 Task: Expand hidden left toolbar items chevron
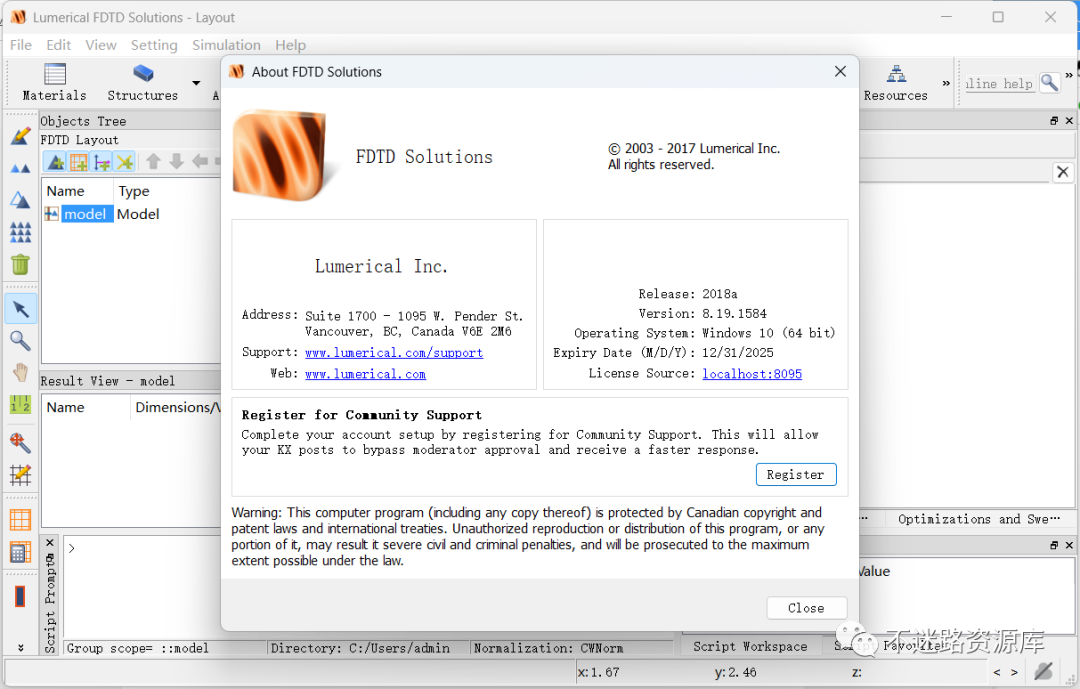(21, 648)
